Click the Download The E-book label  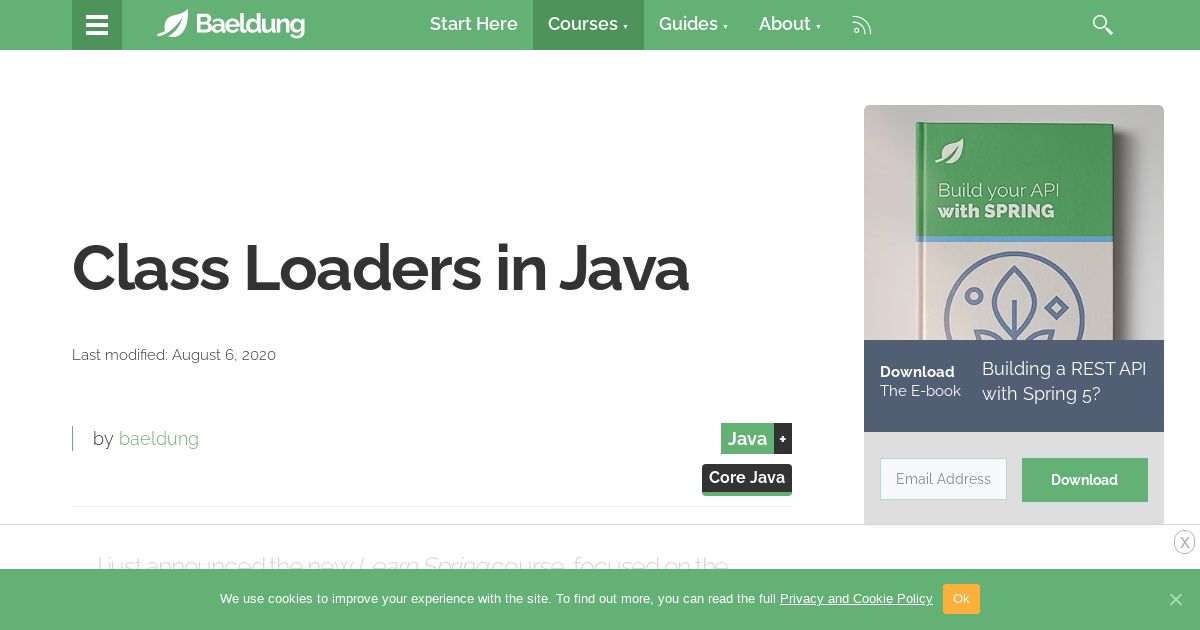click(920, 381)
